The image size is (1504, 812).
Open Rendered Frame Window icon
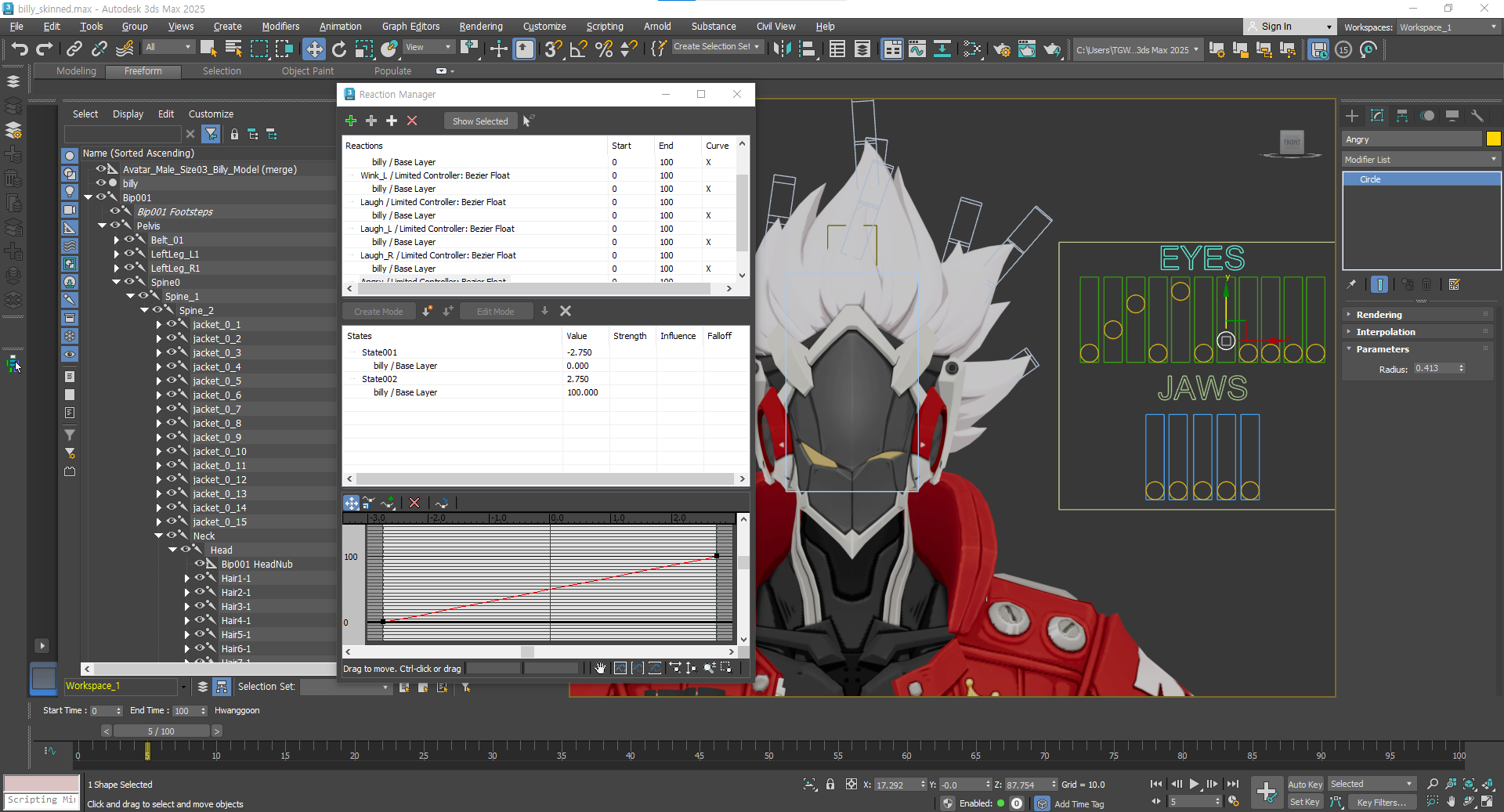pos(1027,49)
